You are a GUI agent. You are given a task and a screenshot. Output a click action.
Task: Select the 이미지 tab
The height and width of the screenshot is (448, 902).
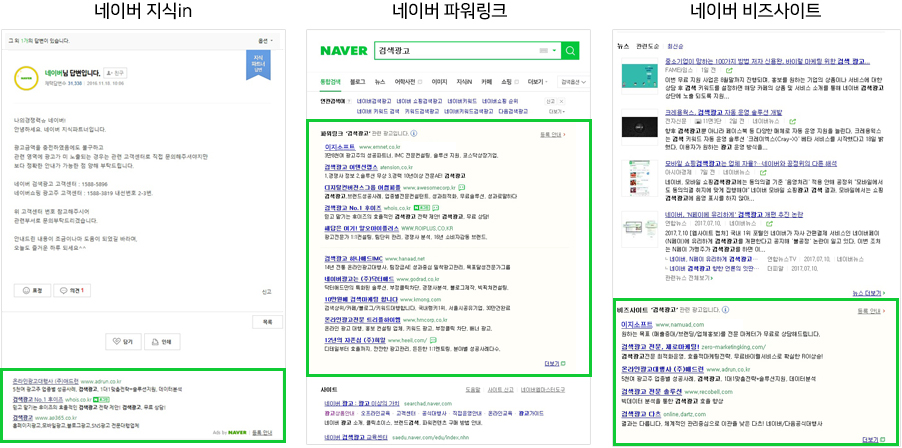(439, 82)
